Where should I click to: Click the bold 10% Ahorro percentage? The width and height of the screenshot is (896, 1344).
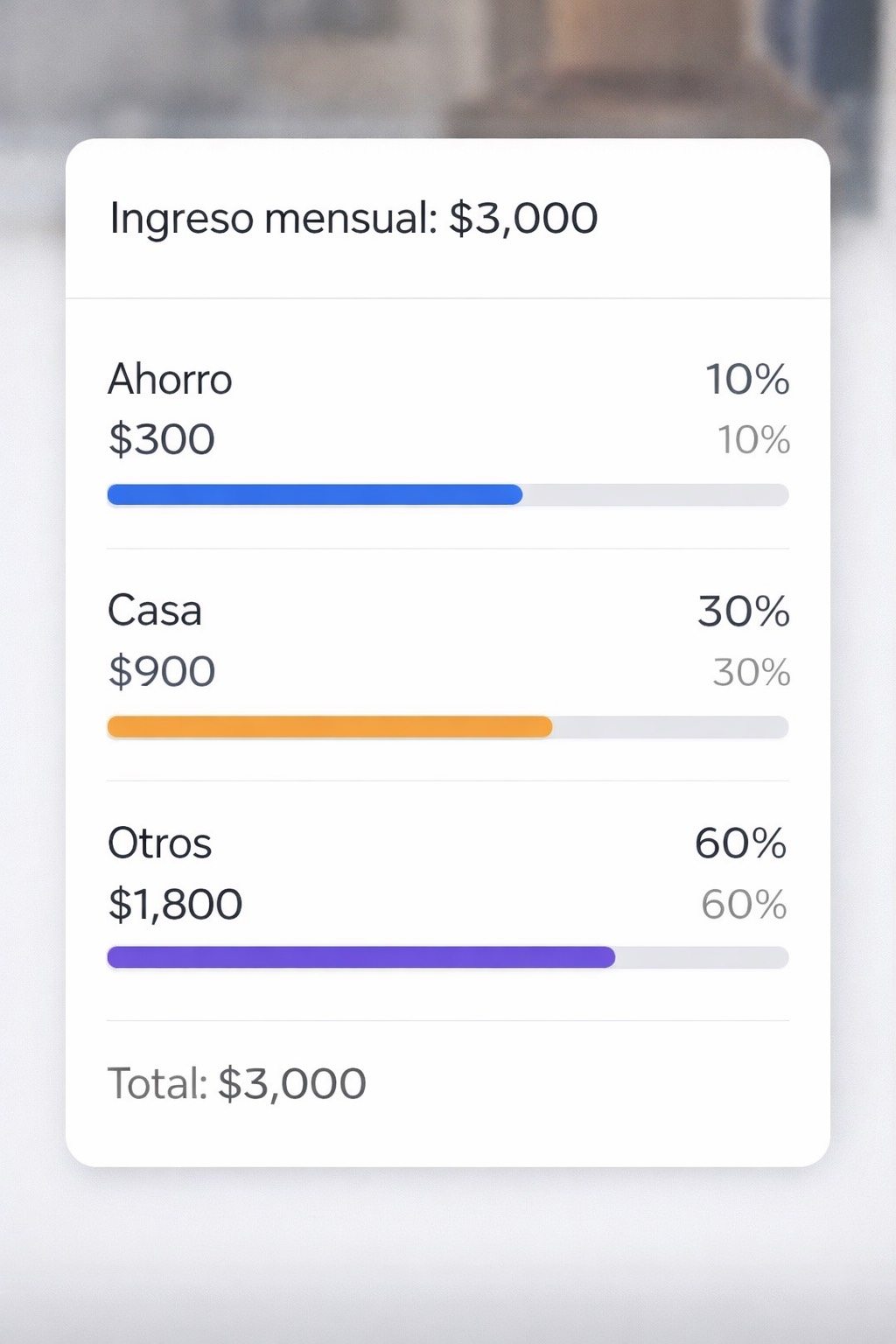click(747, 381)
